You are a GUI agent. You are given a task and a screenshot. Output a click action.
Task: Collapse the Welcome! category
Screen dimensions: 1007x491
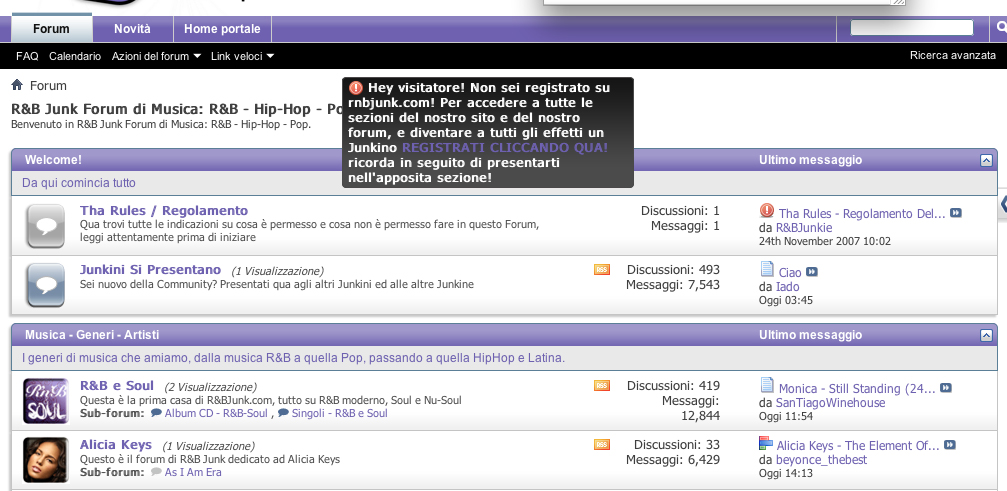click(x=986, y=160)
